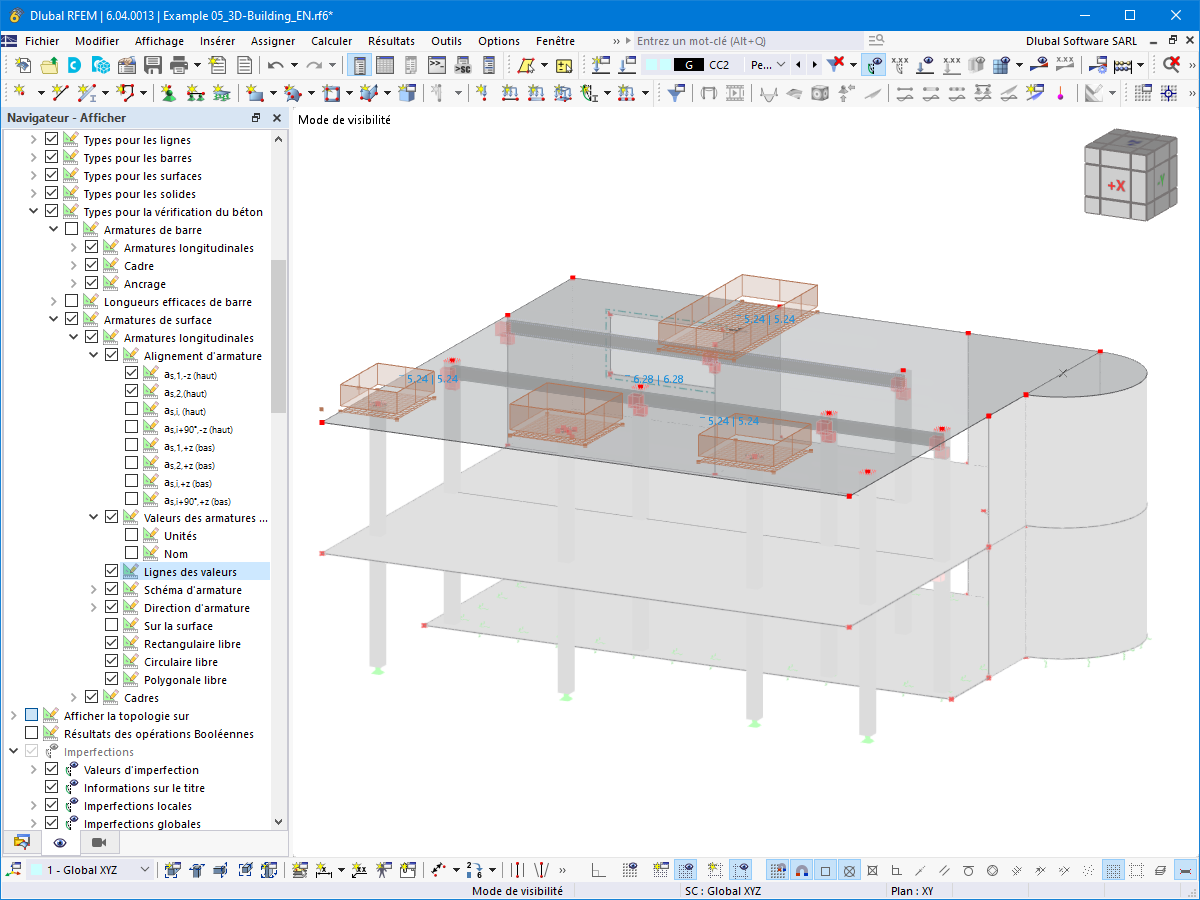Go to previous load case arrow
This screenshot has width=1200, height=900.
pos(798,65)
